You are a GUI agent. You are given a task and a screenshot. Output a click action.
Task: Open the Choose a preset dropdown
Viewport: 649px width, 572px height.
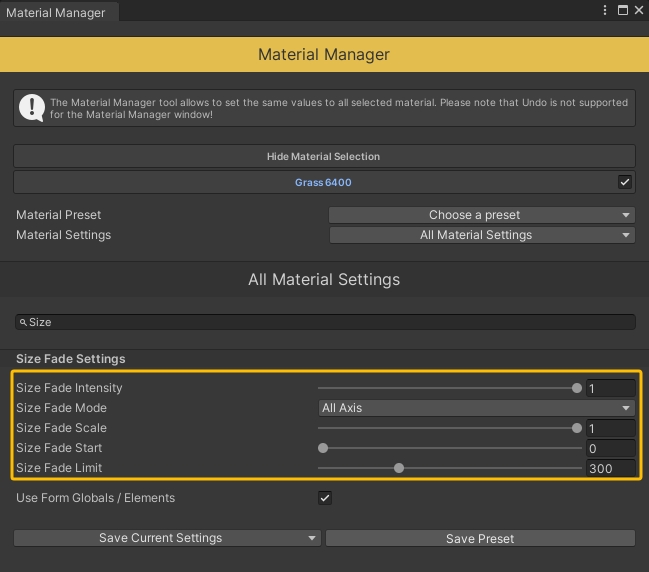pos(482,215)
